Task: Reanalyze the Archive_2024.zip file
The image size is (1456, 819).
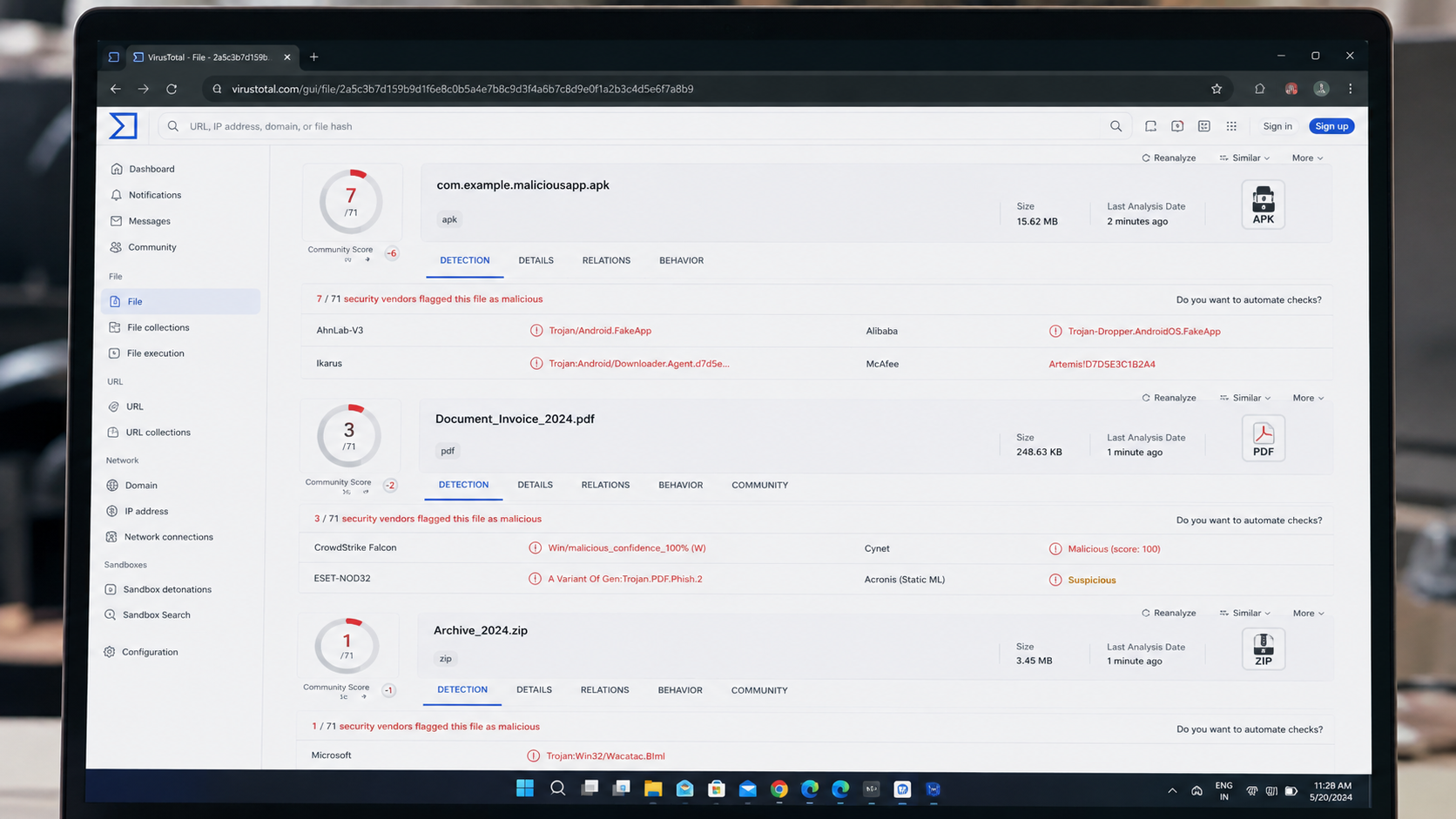Action: coord(1169,613)
